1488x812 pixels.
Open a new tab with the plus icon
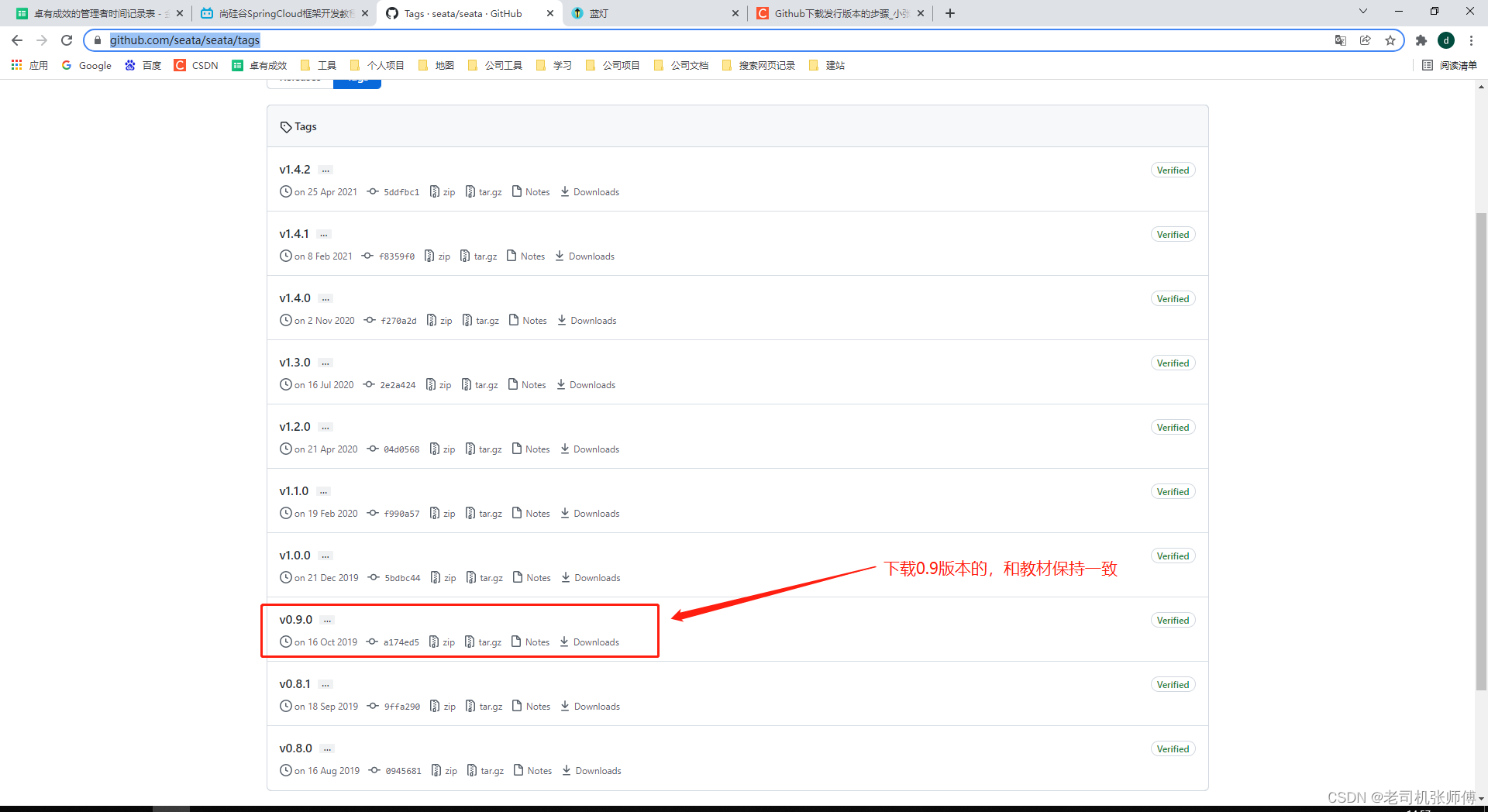pos(950,13)
